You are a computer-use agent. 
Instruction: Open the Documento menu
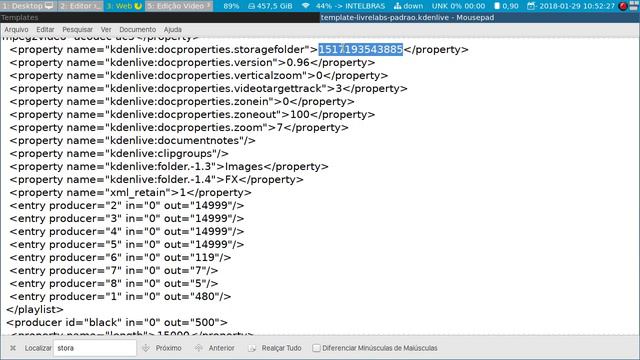click(138, 29)
